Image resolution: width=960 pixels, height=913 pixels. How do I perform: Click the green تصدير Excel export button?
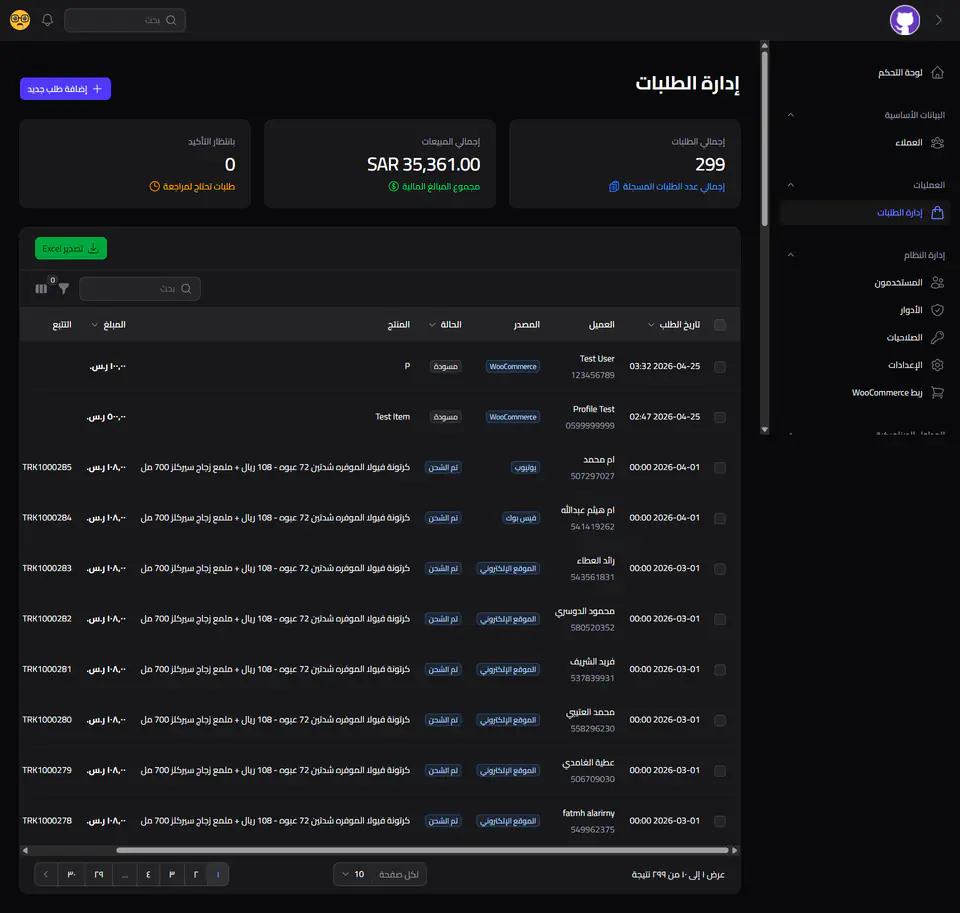pos(71,248)
